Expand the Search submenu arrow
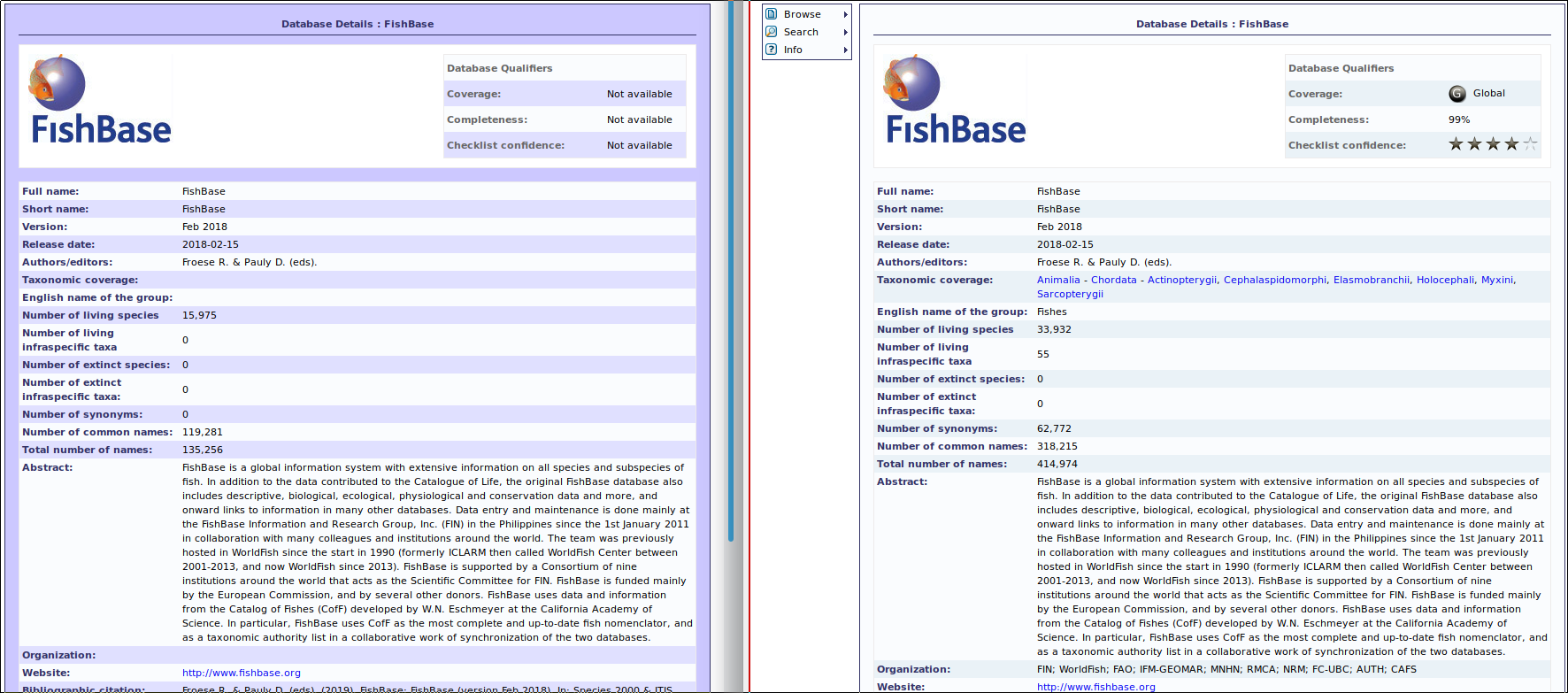The height and width of the screenshot is (693, 1568). (x=846, y=32)
